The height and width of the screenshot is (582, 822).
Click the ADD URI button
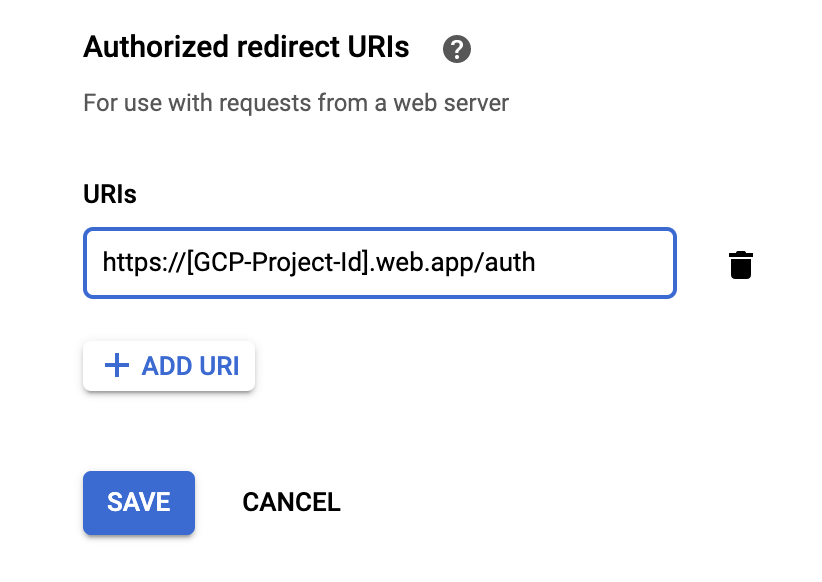click(x=169, y=366)
